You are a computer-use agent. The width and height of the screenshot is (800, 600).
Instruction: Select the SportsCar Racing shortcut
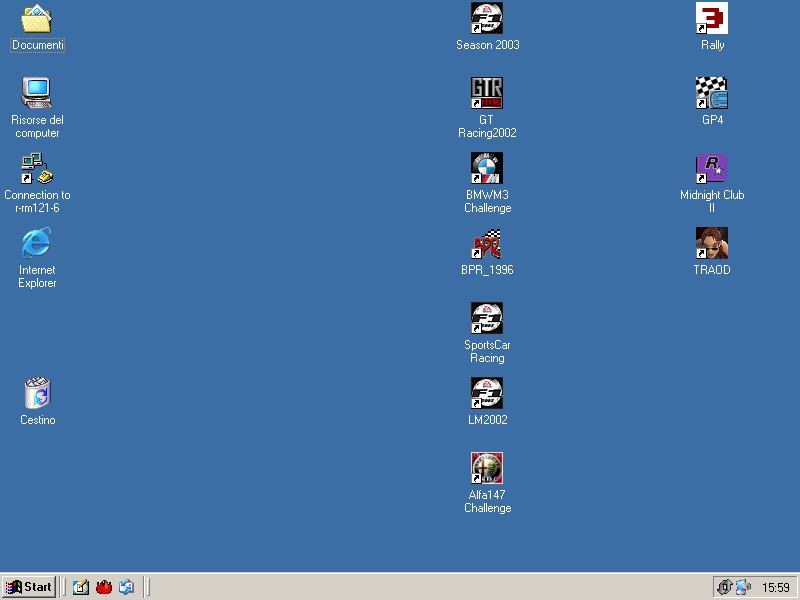coord(487,318)
